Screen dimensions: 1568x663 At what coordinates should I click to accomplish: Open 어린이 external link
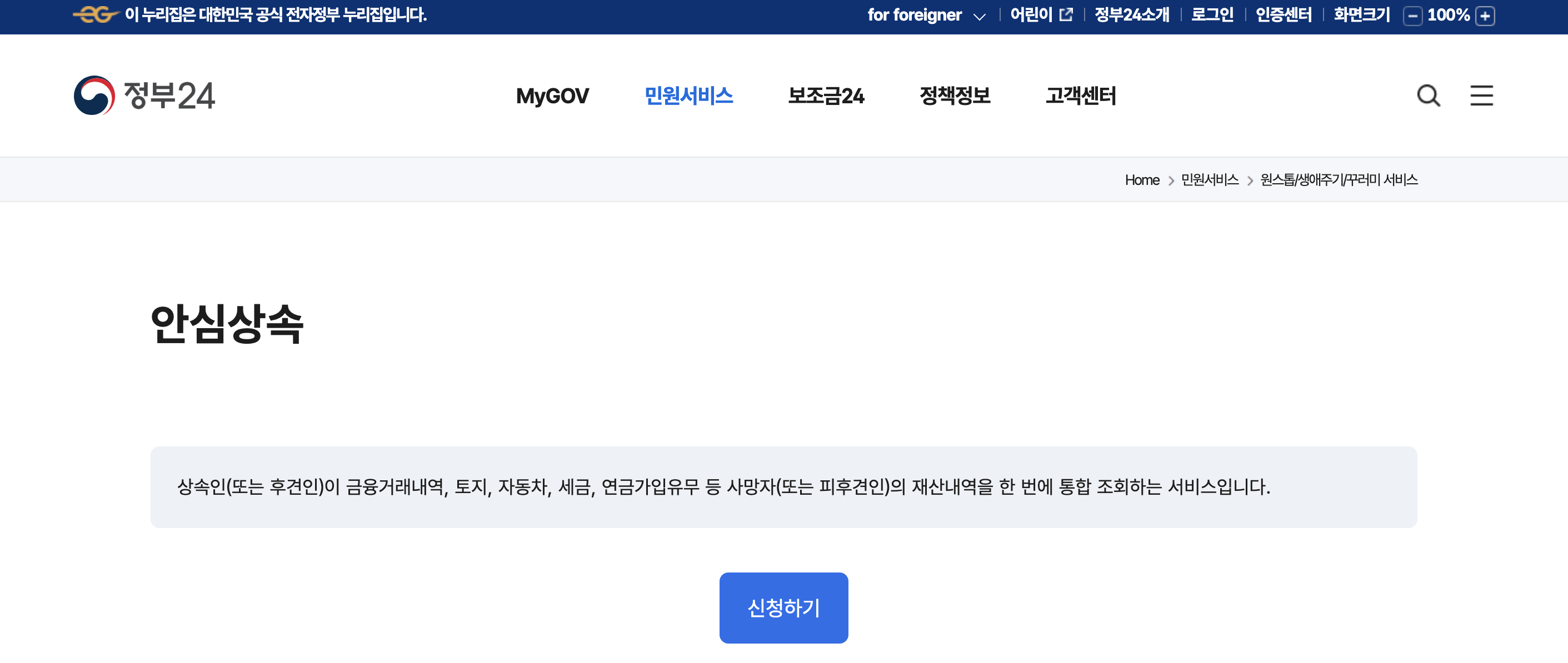point(1041,14)
